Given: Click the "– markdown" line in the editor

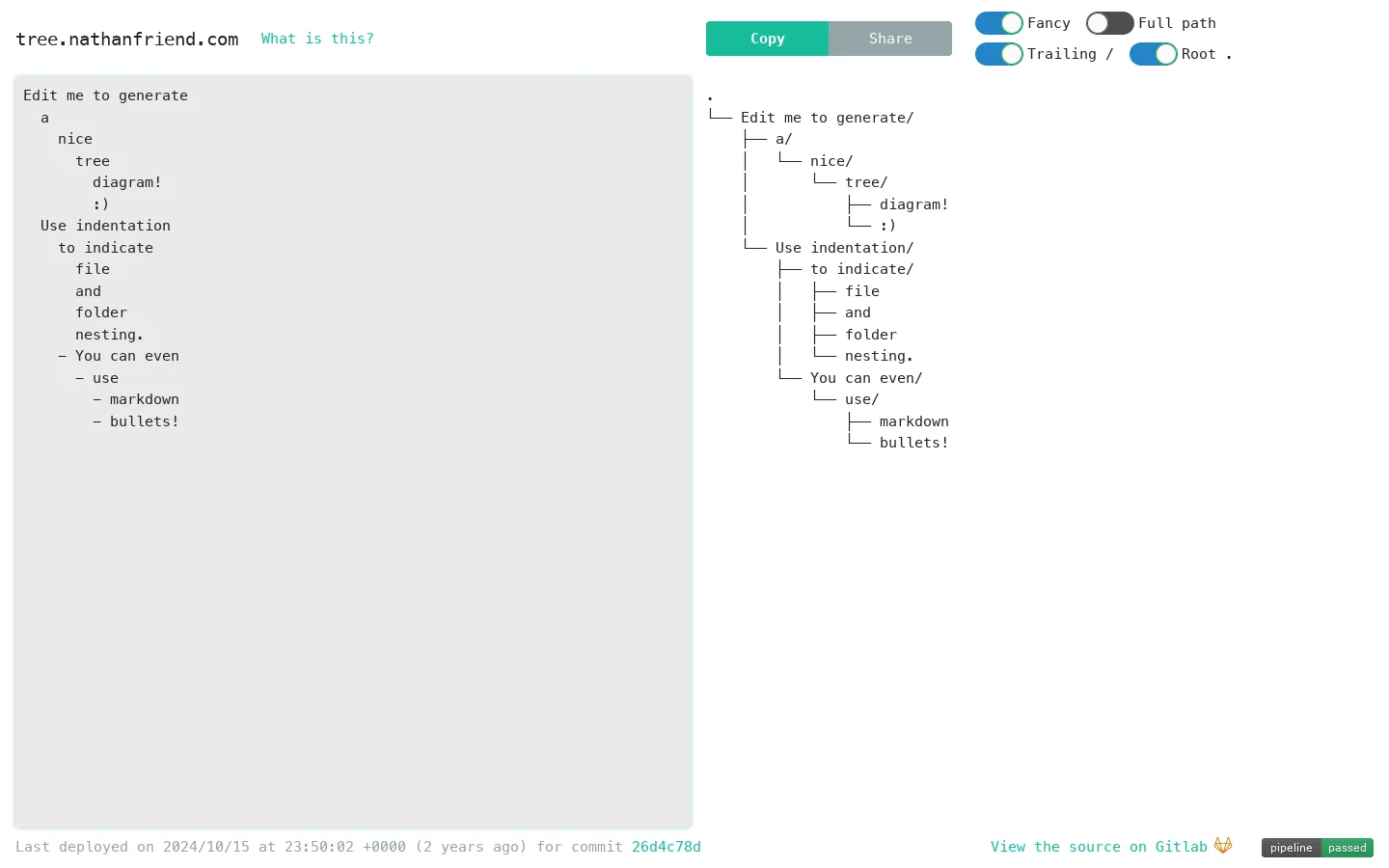Looking at the screenshot, I should 136,399.
